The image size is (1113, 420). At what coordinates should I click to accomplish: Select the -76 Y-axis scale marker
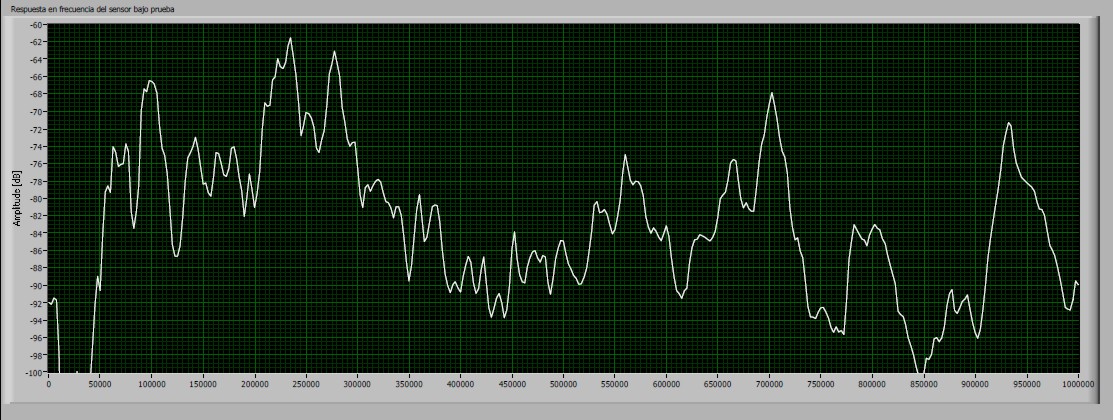point(38,164)
